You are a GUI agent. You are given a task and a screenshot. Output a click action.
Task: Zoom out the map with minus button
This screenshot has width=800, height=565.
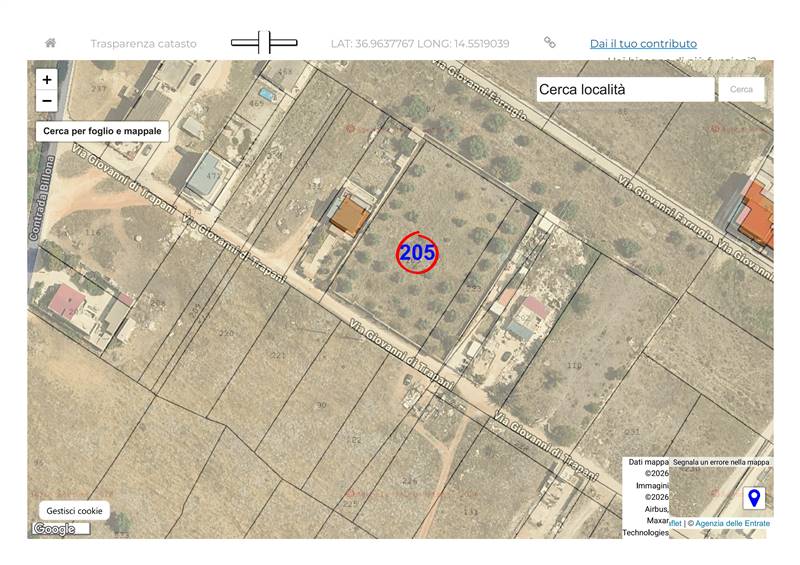[47, 101]
